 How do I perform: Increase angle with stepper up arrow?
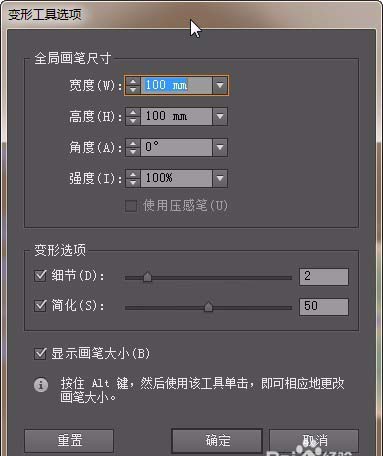pos(133,144)
